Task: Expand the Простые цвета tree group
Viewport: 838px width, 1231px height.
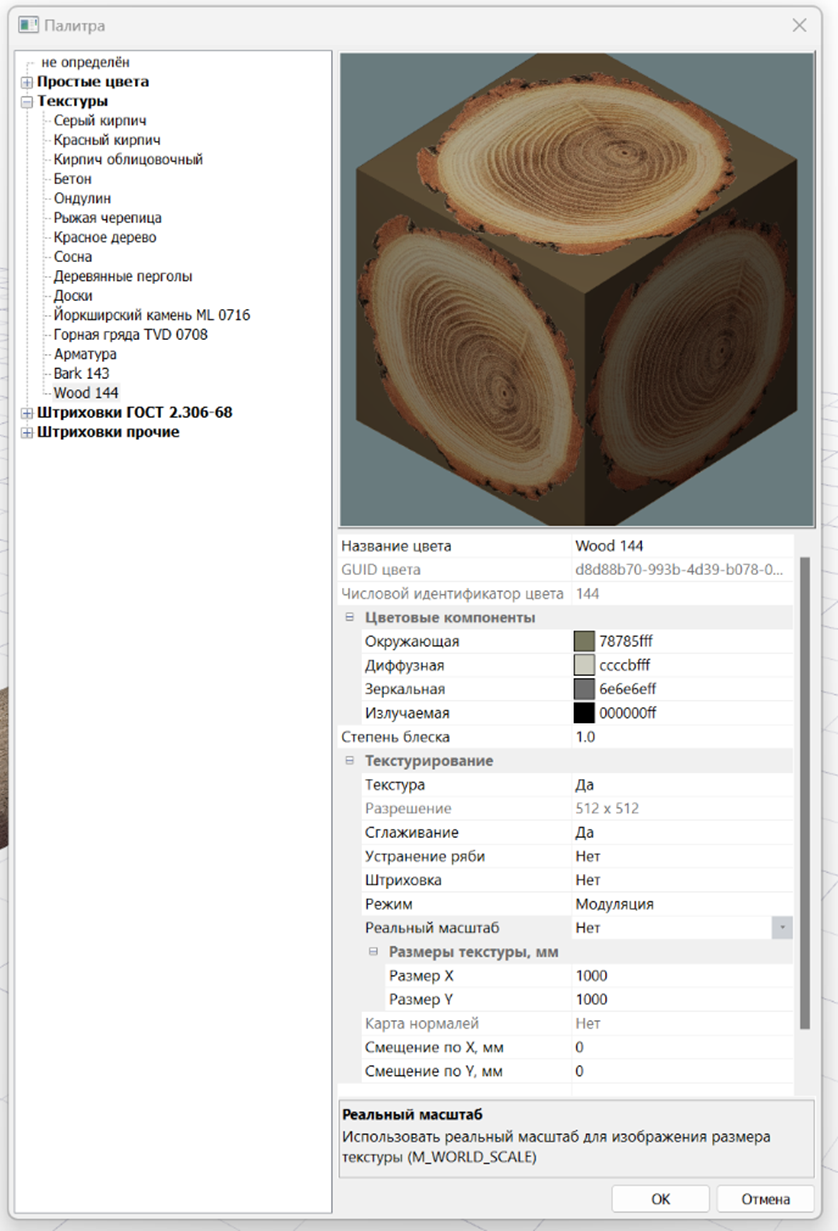Action: click(x=27, y=82)
